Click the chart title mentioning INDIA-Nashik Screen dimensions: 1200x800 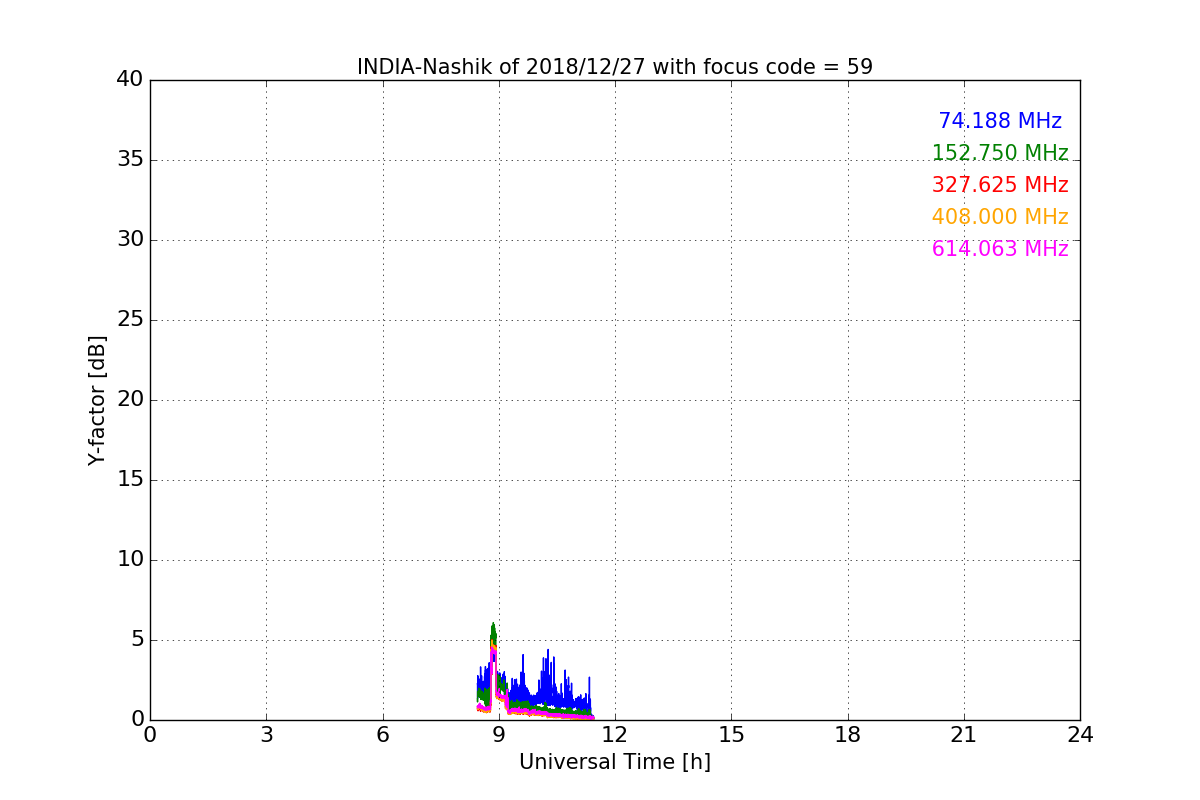615,67
